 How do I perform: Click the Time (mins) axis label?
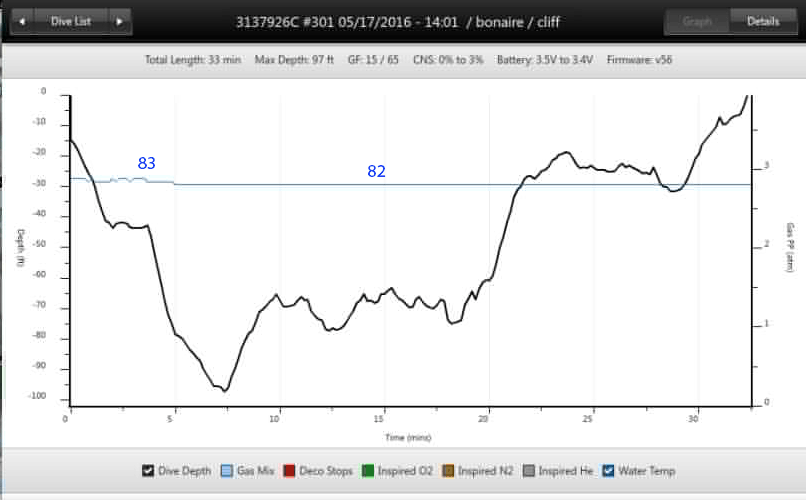pos(406,437)
